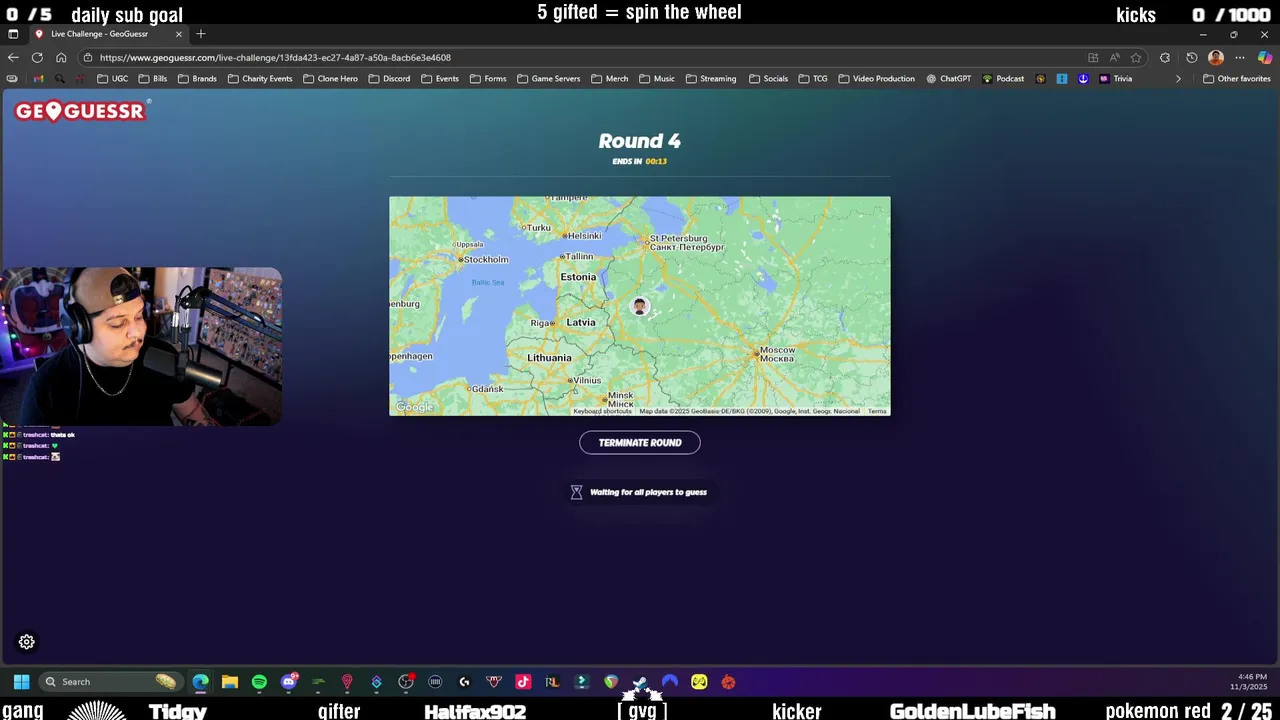Open the Forms bookmarks folder
Image resolution: width=1280 pixels, height=720 pixels.
point(488,79)
